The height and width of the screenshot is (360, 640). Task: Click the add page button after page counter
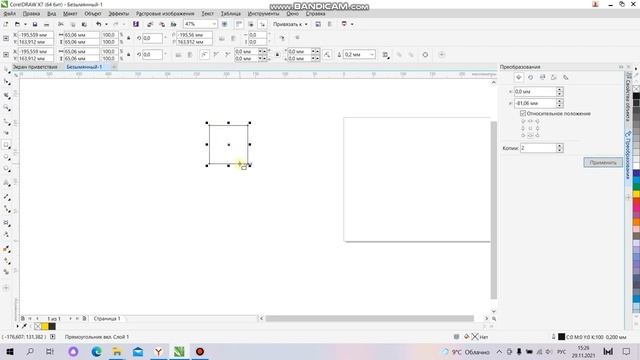point(84,318)
